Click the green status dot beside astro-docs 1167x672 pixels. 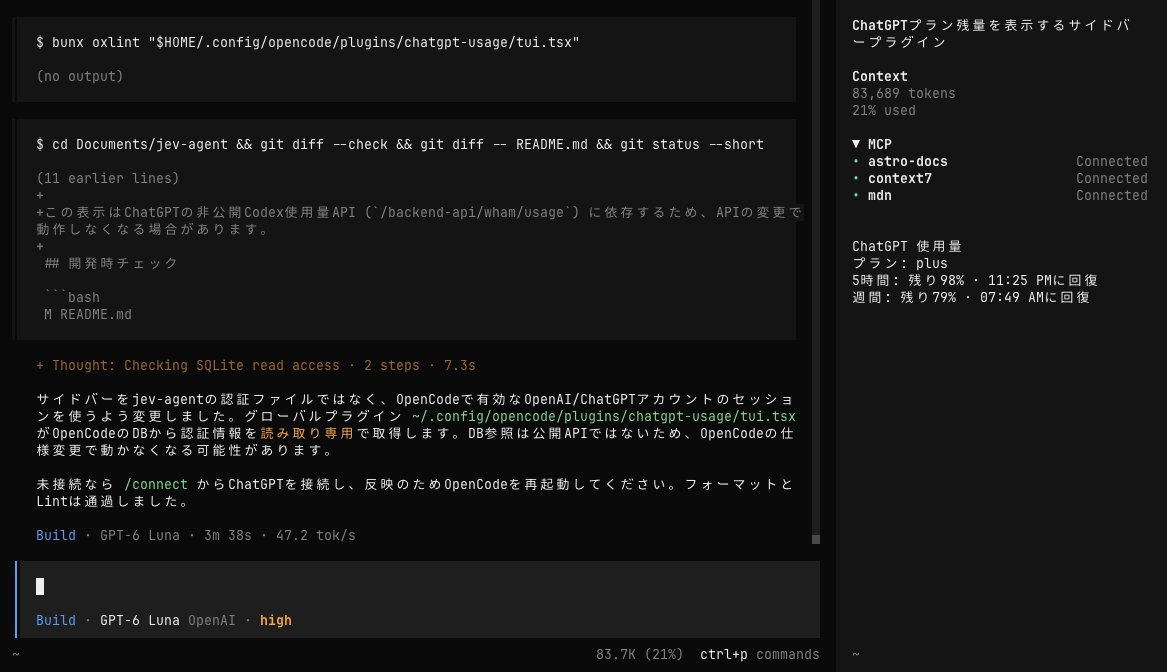(856, 161)
